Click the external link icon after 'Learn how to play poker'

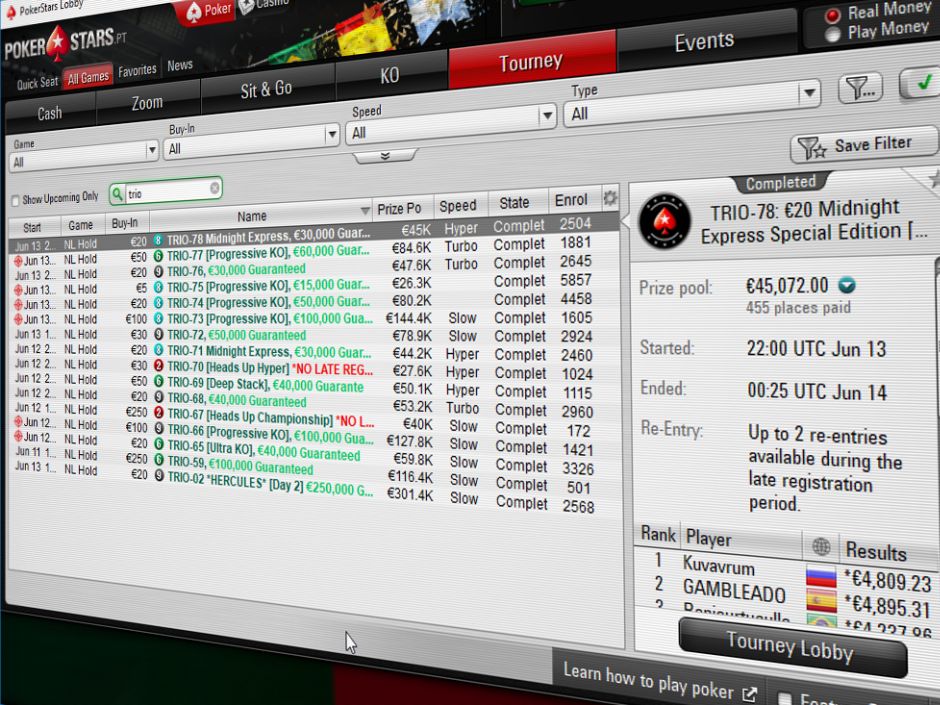coord(749,694)
